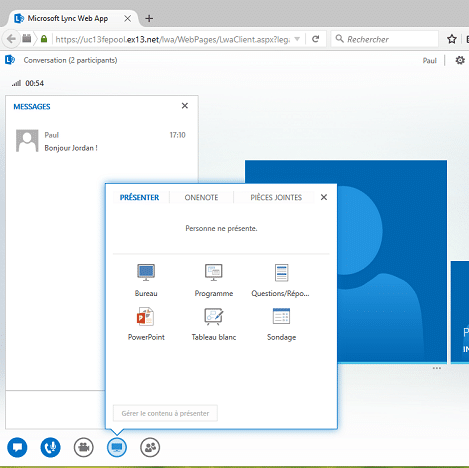The width and height of the screenshot is (469, 468).
Task: Share a Programme window
Action: [214, 280]
